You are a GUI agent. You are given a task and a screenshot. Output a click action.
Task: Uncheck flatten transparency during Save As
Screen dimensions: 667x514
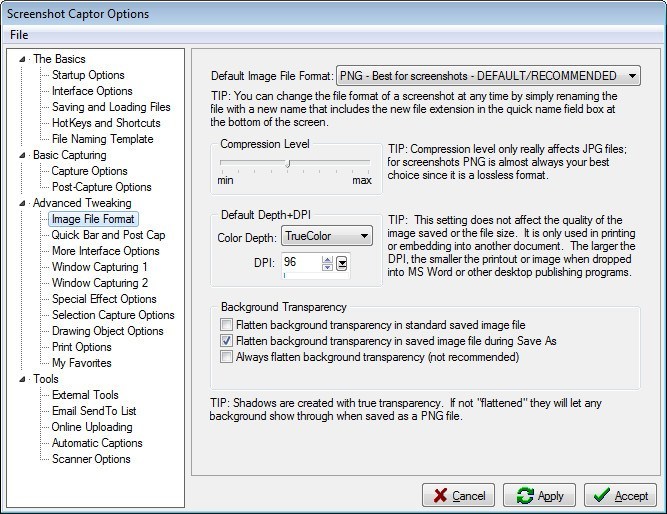coord(227,340)
